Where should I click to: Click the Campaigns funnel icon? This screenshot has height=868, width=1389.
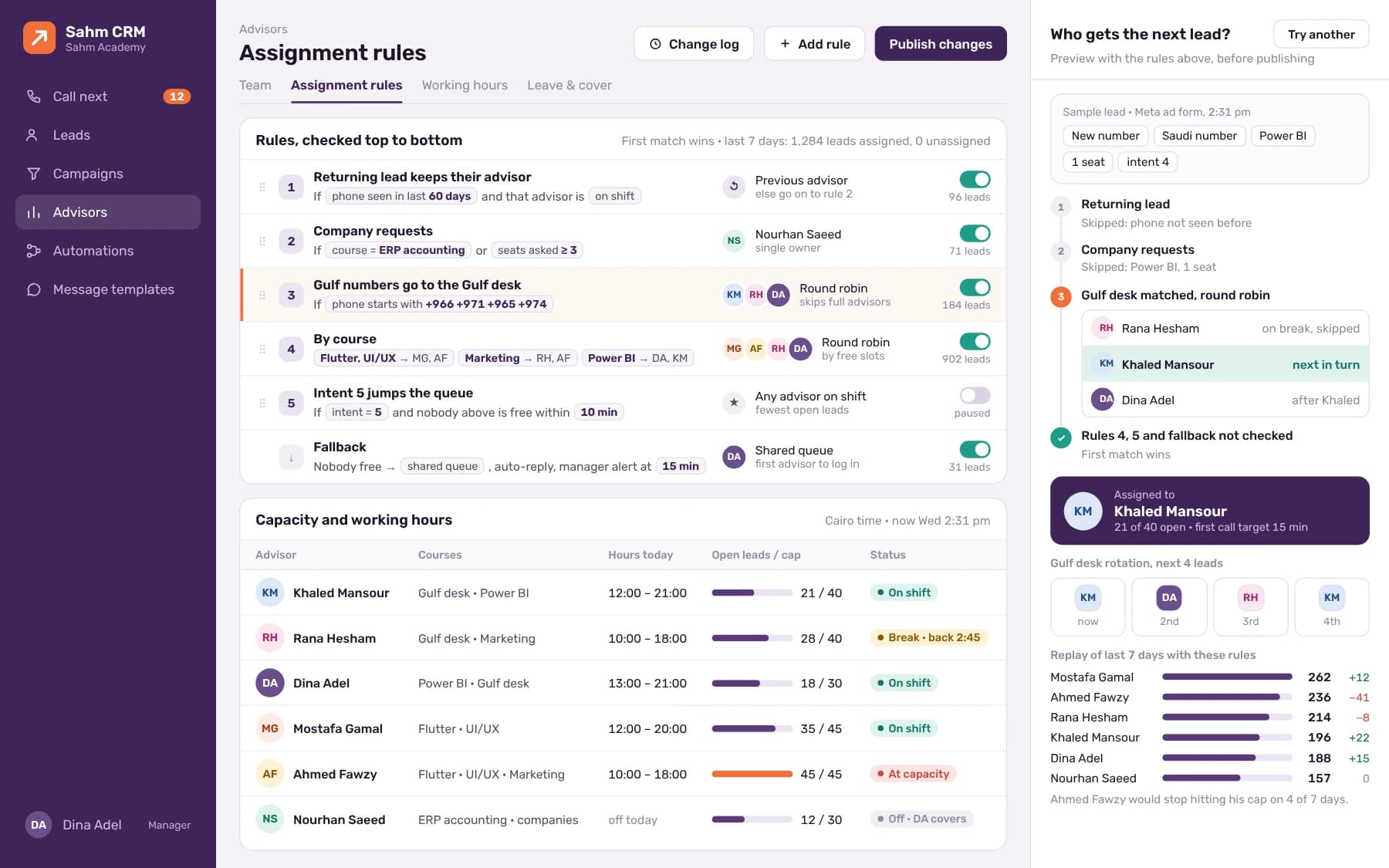pos(33,174)
